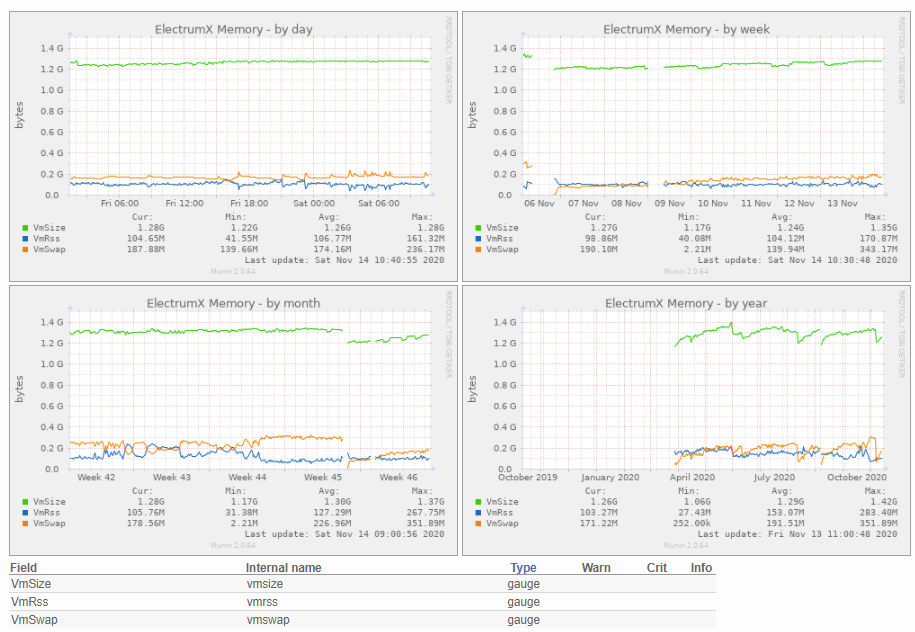Click the Type column header link
The width and height of the screenshot is (915, 632).
pos(523,568)
